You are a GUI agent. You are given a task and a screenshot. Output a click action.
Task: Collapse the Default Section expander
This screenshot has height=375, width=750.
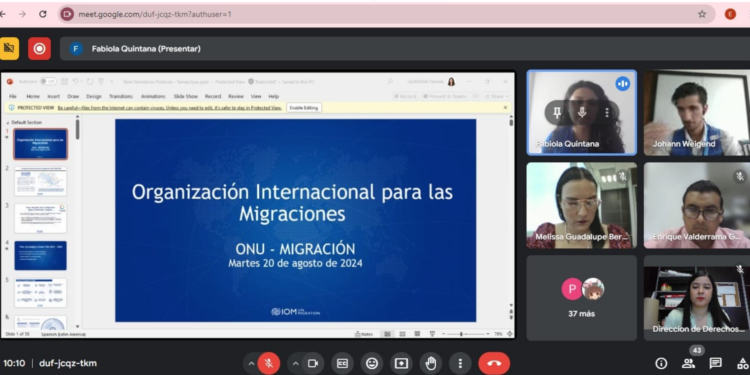click(8, 122)
